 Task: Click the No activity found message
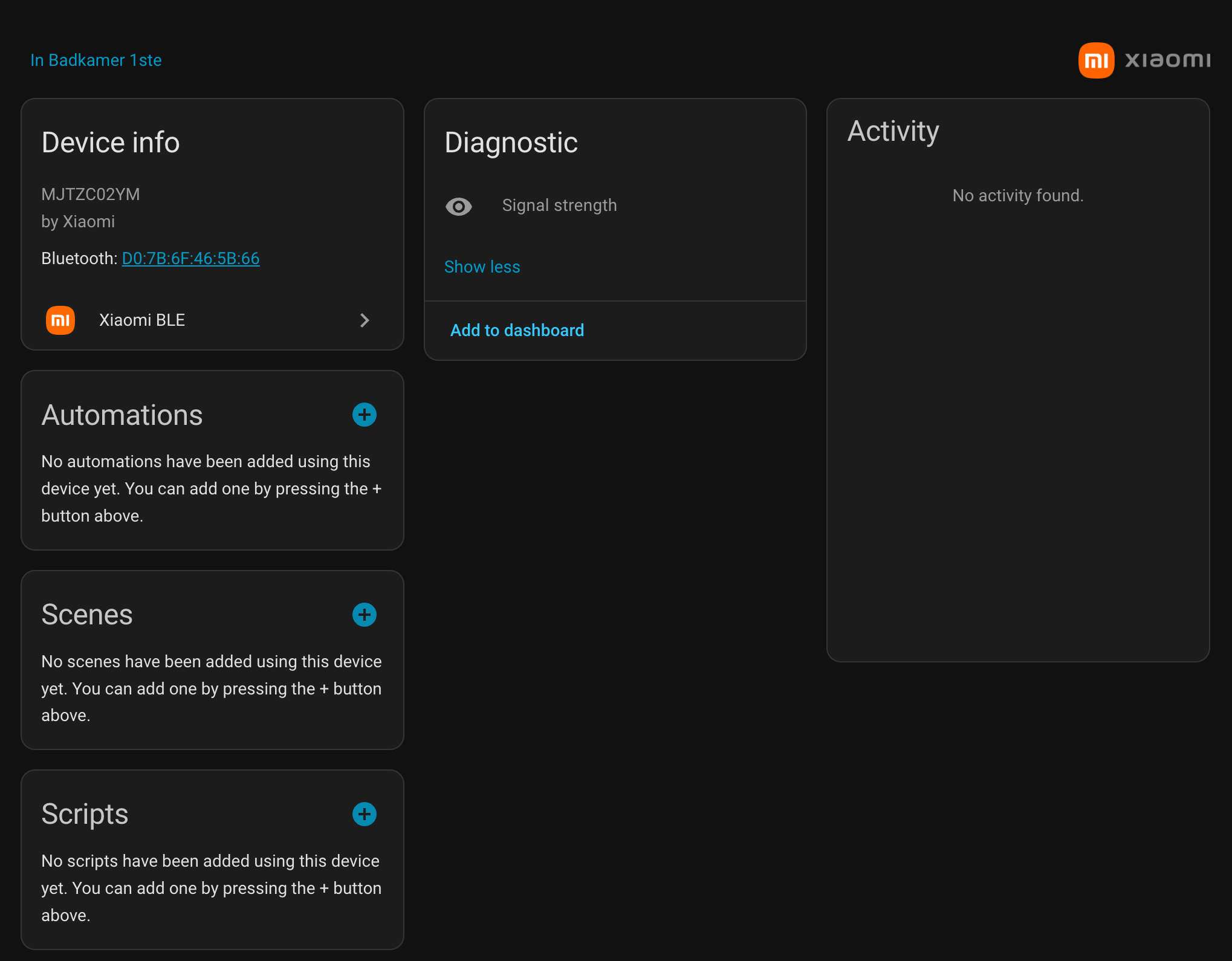point(1017,195)
